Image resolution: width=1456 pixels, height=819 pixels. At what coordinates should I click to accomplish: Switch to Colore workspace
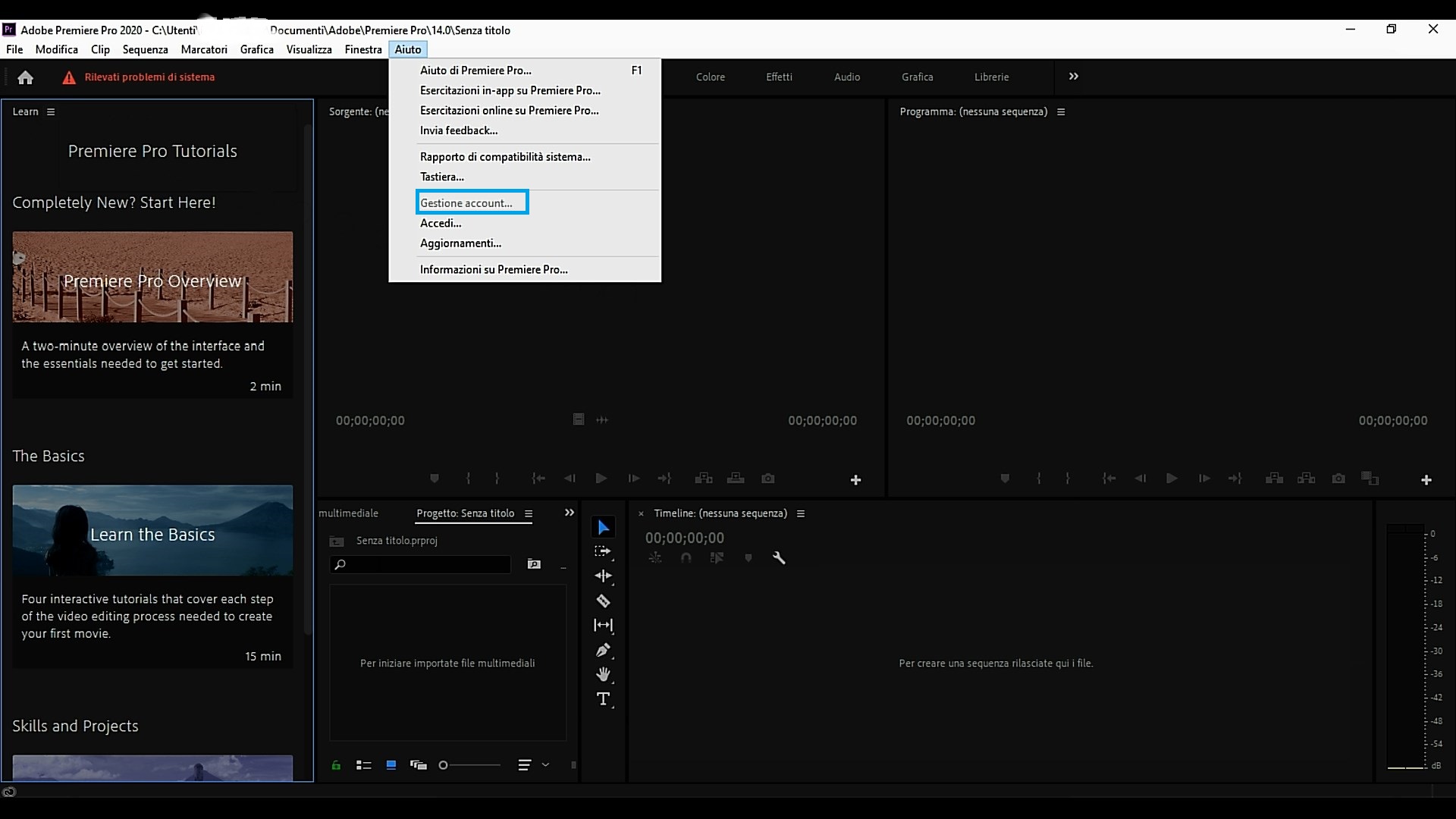pyautogui.click(x=711, y=77)
